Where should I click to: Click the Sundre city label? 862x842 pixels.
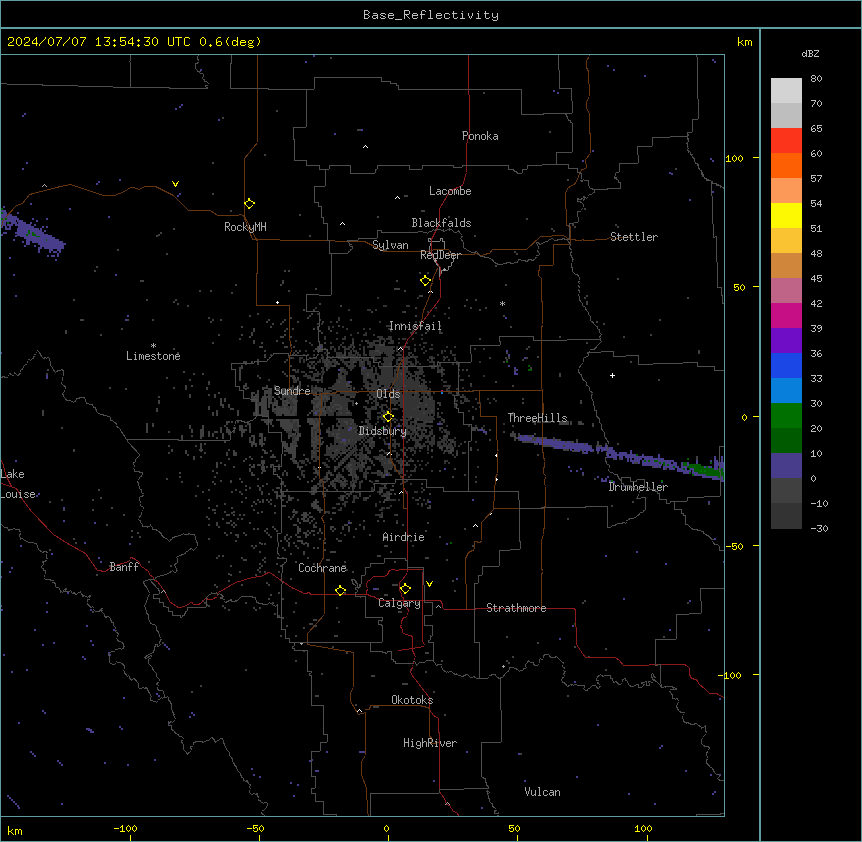click(x=292, y=391)
